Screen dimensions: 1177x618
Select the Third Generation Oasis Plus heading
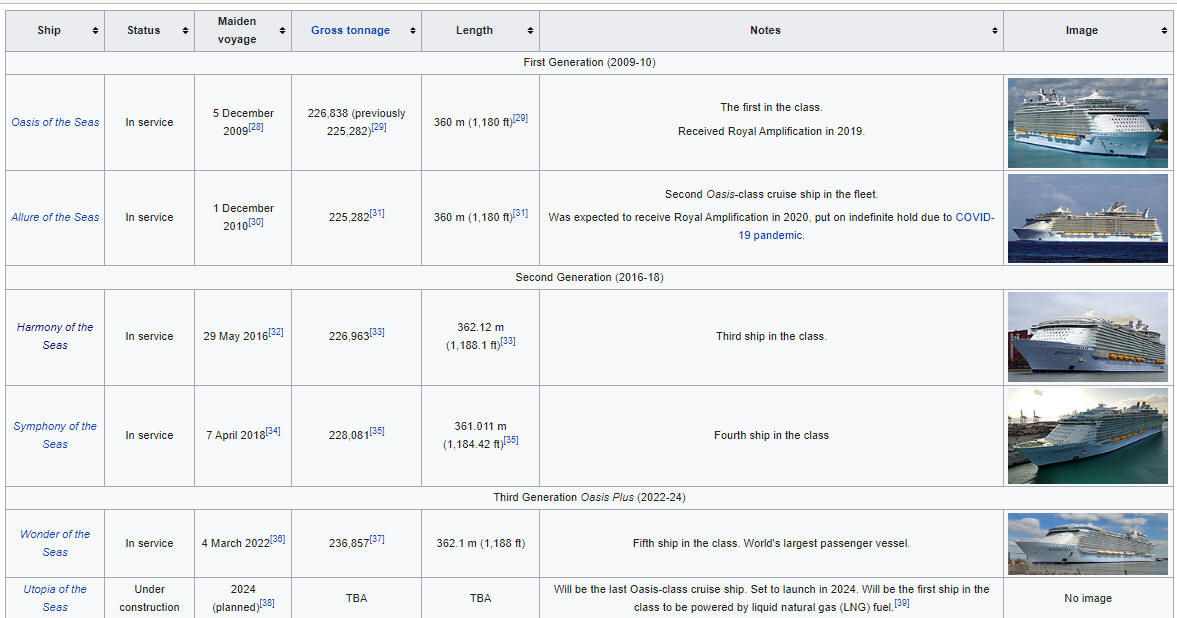tap(589, 497)
